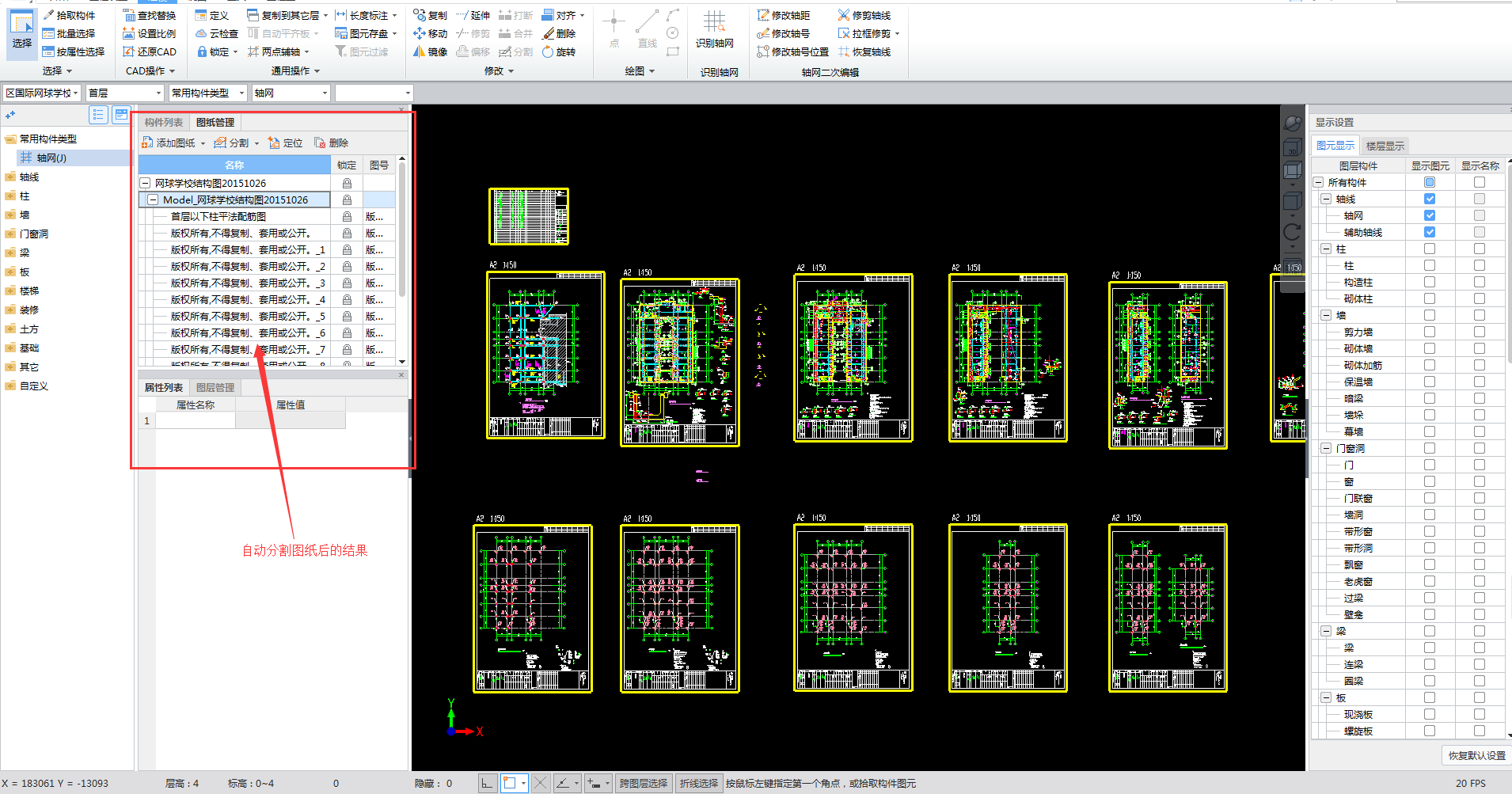This screenshot has width=1512, height=794.
Task: Click 按属性选择 select by attribute
Action: pyautogui.click(x=74, y=51)
